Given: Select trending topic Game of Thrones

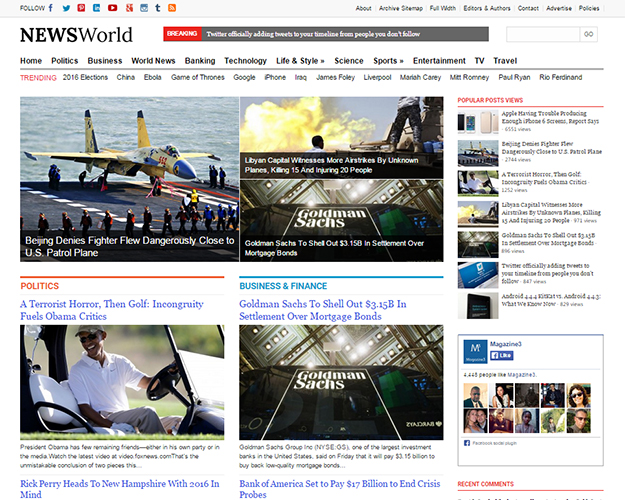Looking at the screenshot, I should [198, 77].
